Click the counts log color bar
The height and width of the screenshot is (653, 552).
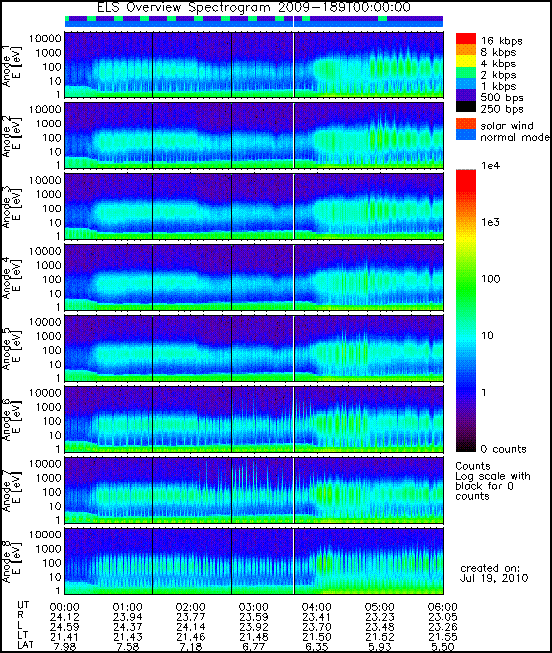coord(466,311)
